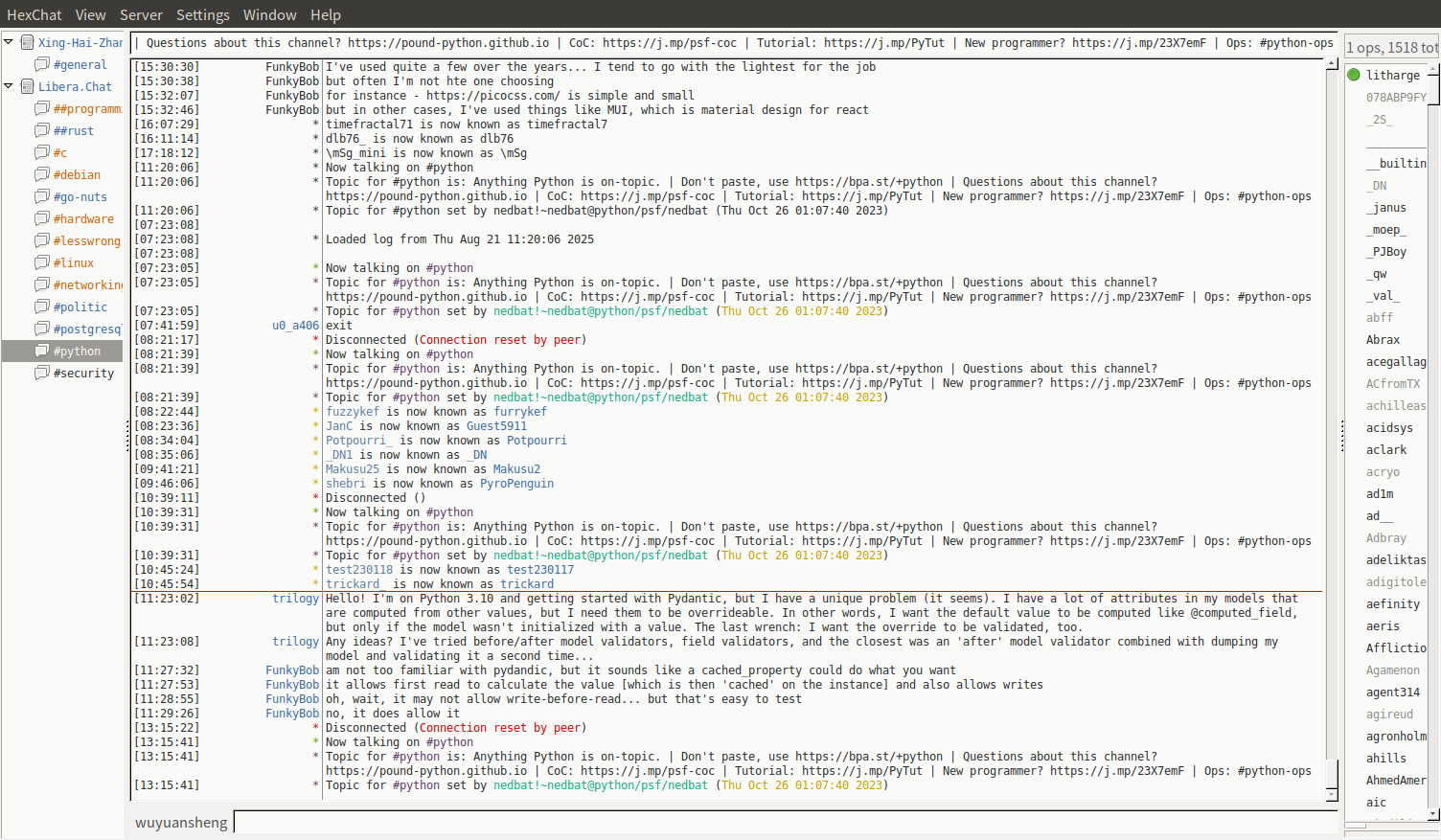The image size is (1441, 840).
Task: Click the trilogy nickname at 11:23:02
Action: click(x=295, y=598)
